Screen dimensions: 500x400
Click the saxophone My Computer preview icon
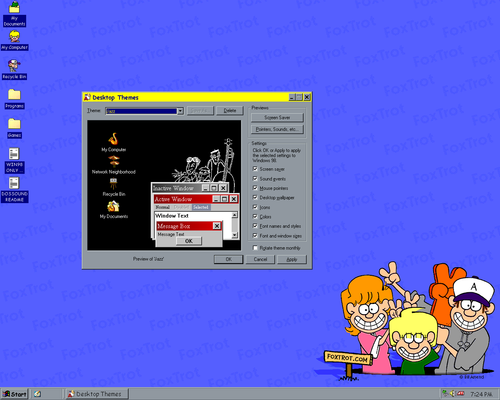(x=114, y=139)
